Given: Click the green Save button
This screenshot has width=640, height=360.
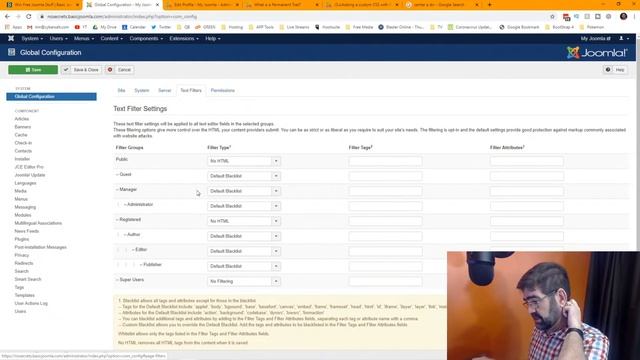Looking at the screenshot, I should point(33,70).
